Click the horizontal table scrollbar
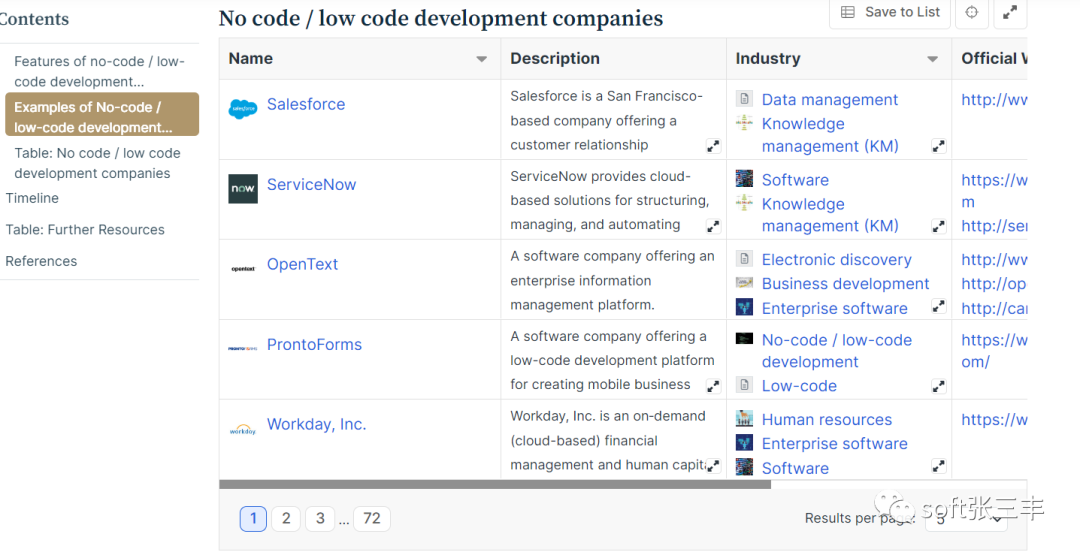This screenshot has width=1080, height=555. pos(495,484)
